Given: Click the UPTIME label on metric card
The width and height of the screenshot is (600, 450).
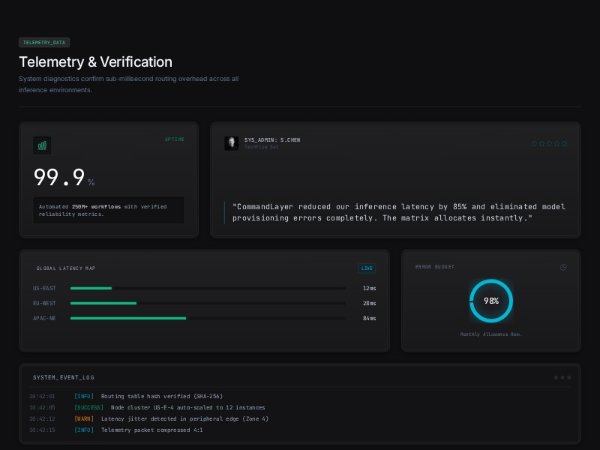Looking at the screenshot, I should click(174, 139).
